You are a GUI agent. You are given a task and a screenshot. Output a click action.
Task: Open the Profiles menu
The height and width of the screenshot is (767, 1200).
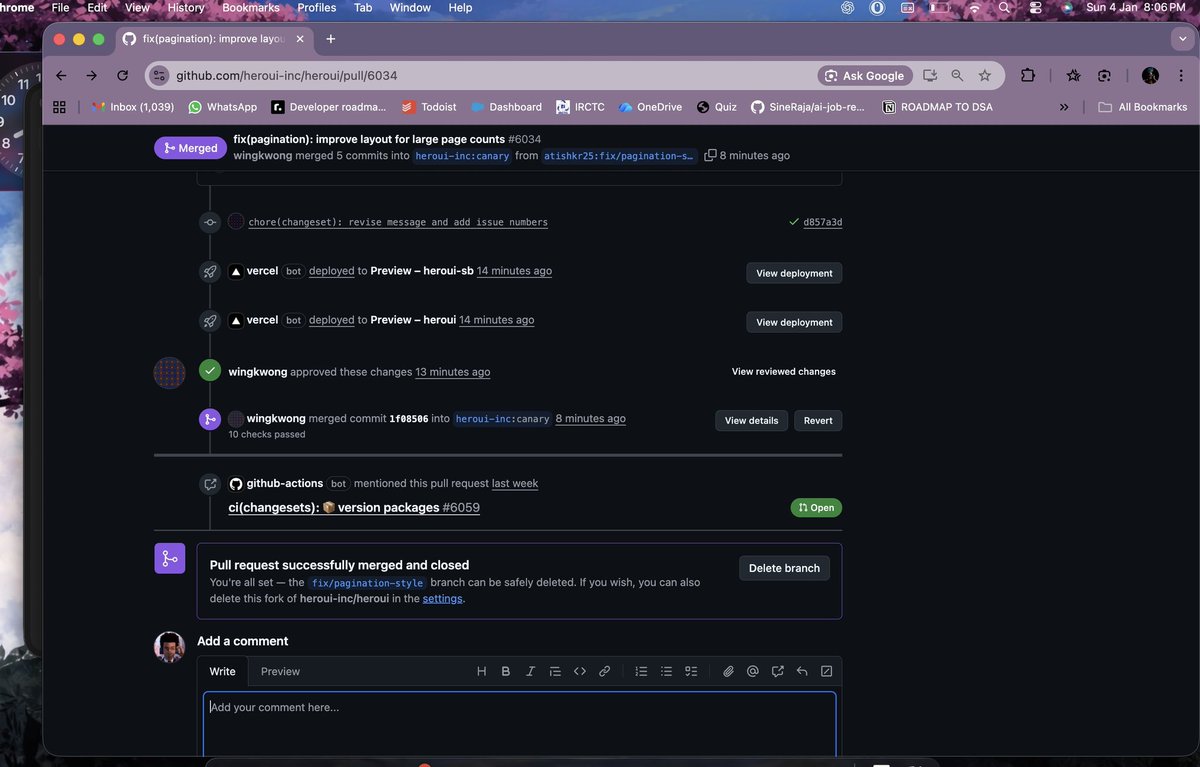click(x=317, y=8)
